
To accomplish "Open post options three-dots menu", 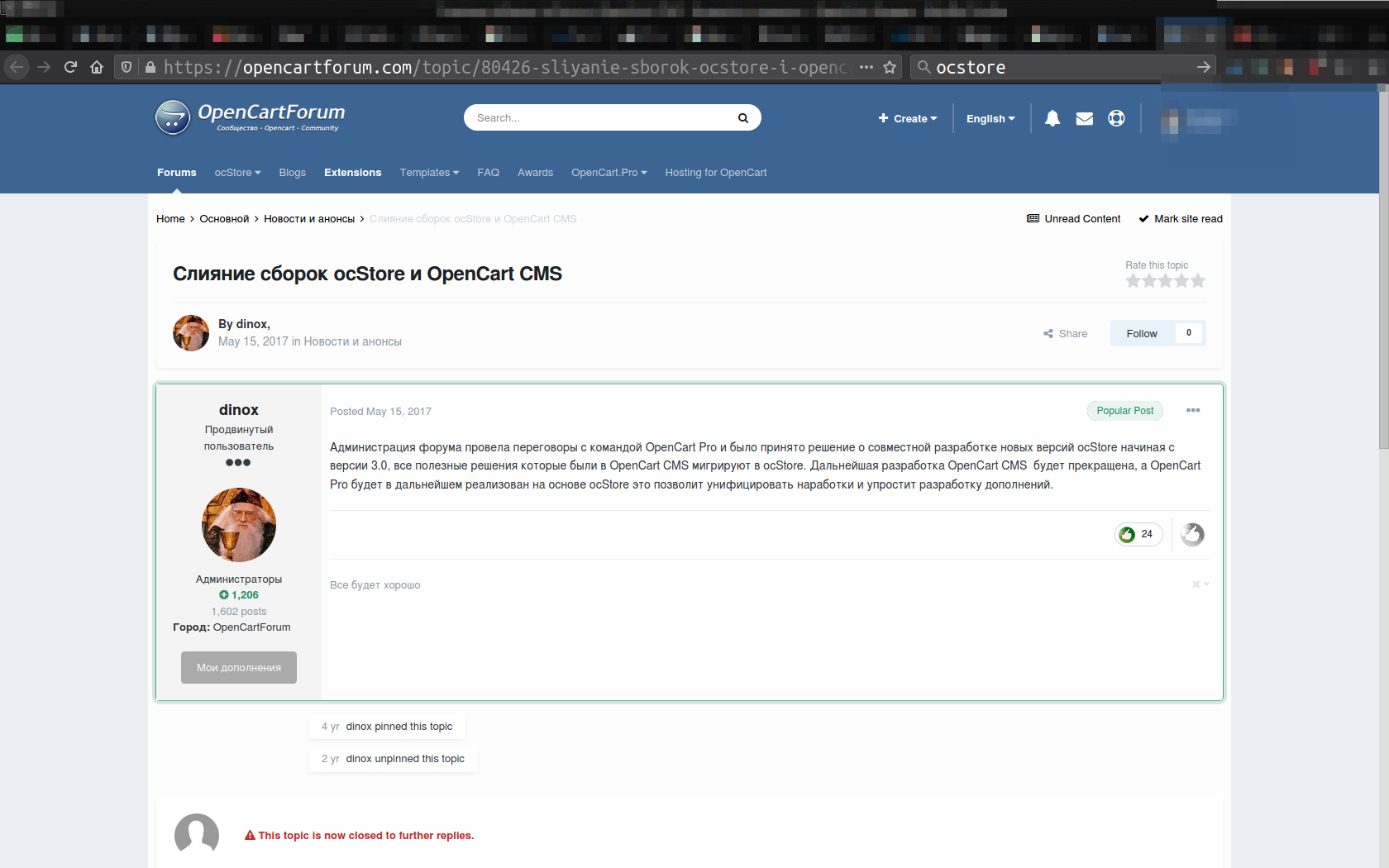I will pos(1192,411).
